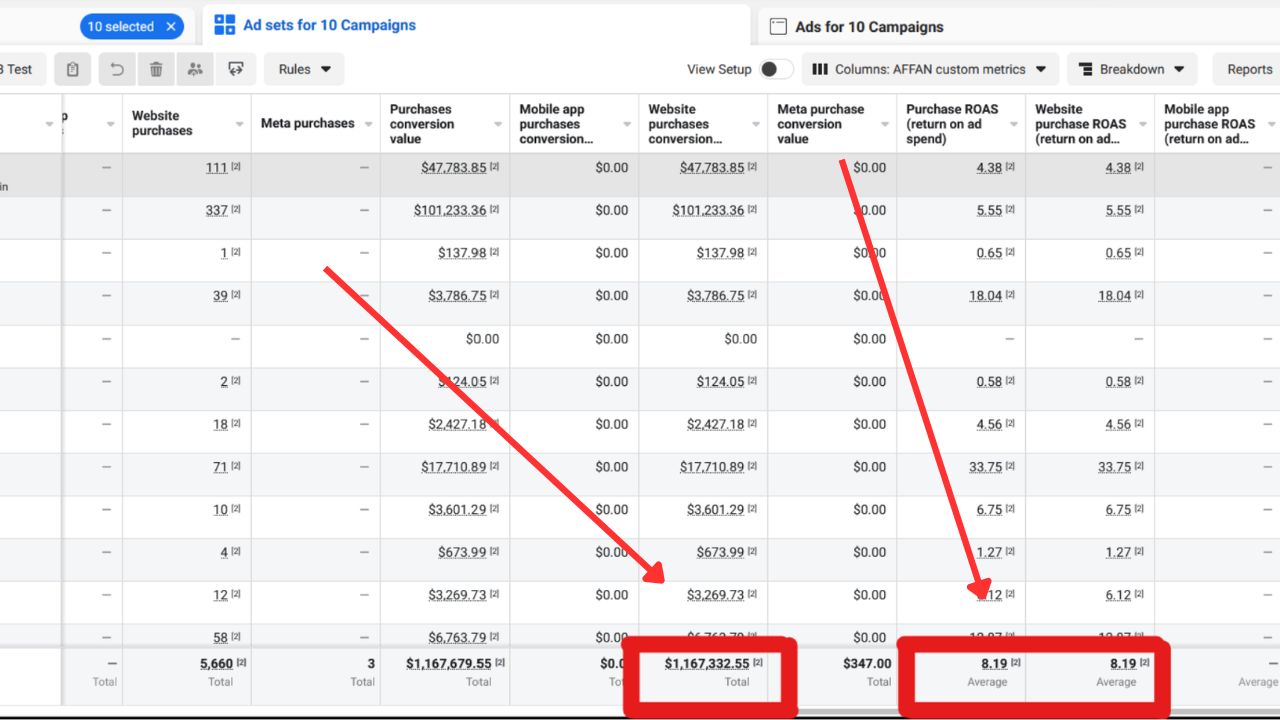Click the trash delete icon

(x=156, y=69)
